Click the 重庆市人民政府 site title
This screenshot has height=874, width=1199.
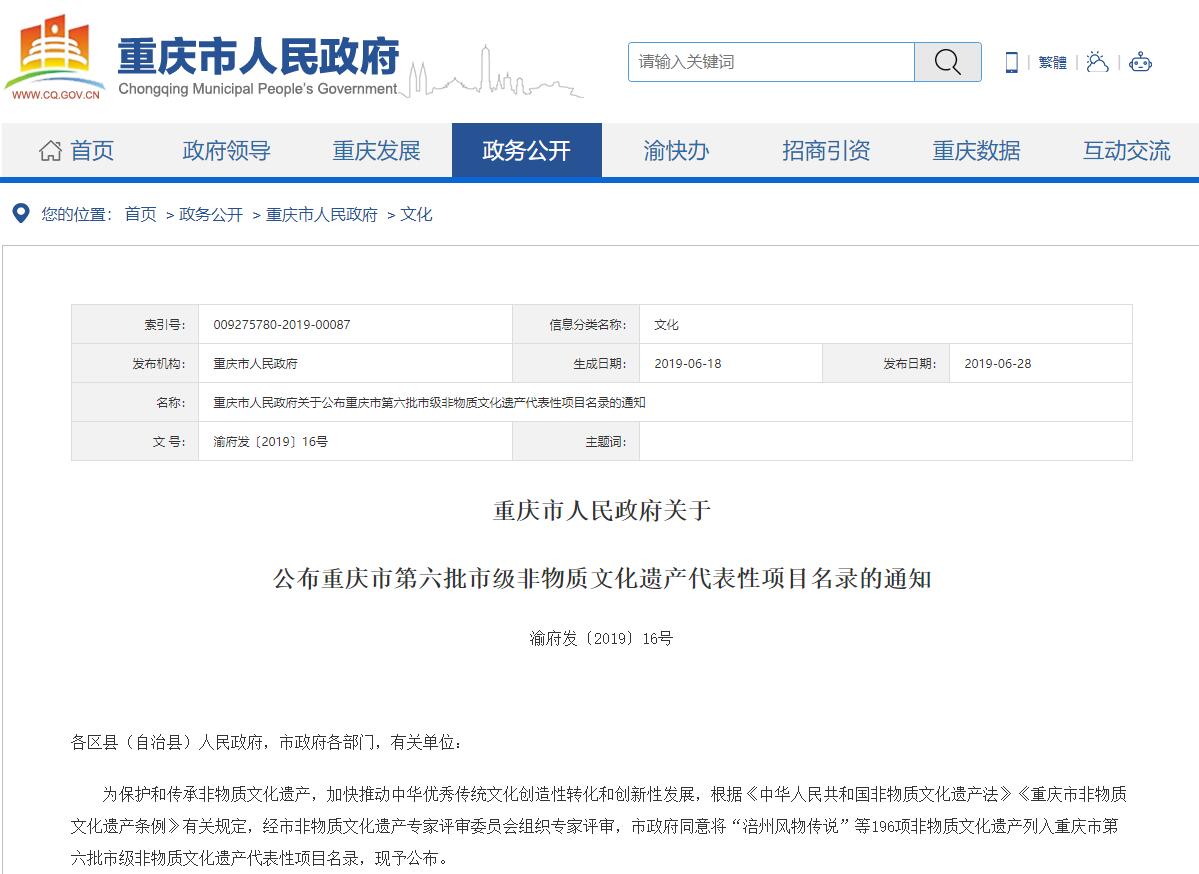pyautogui.click(x=258, y=56)
